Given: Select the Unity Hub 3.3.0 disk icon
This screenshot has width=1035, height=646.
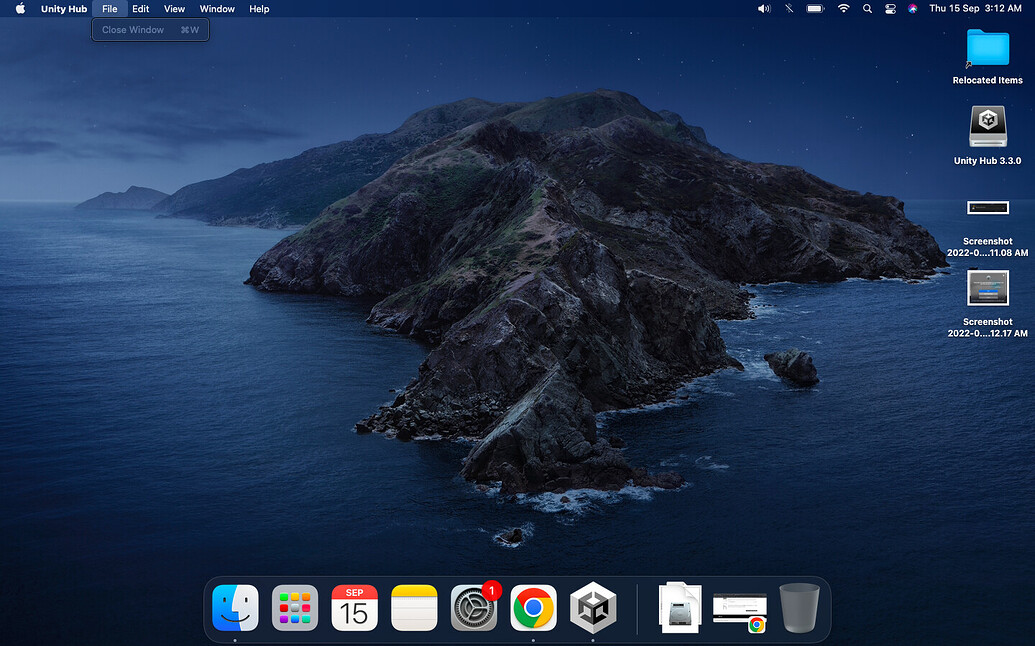Looking at the screenshot, I should point(987,128).
